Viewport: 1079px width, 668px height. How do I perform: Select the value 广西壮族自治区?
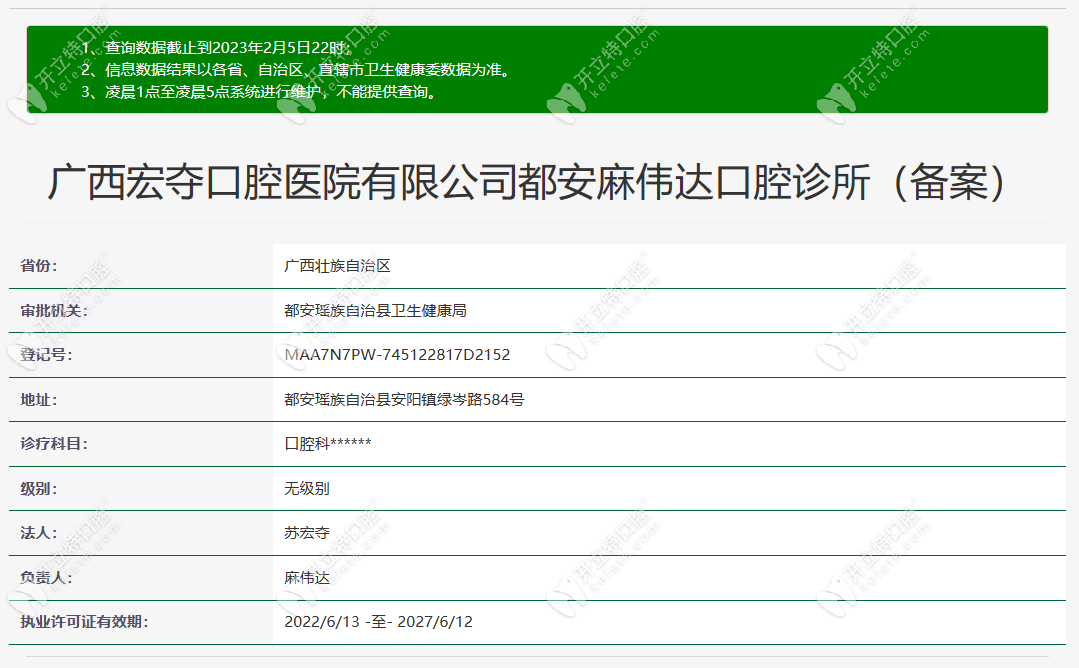(337, 266)
